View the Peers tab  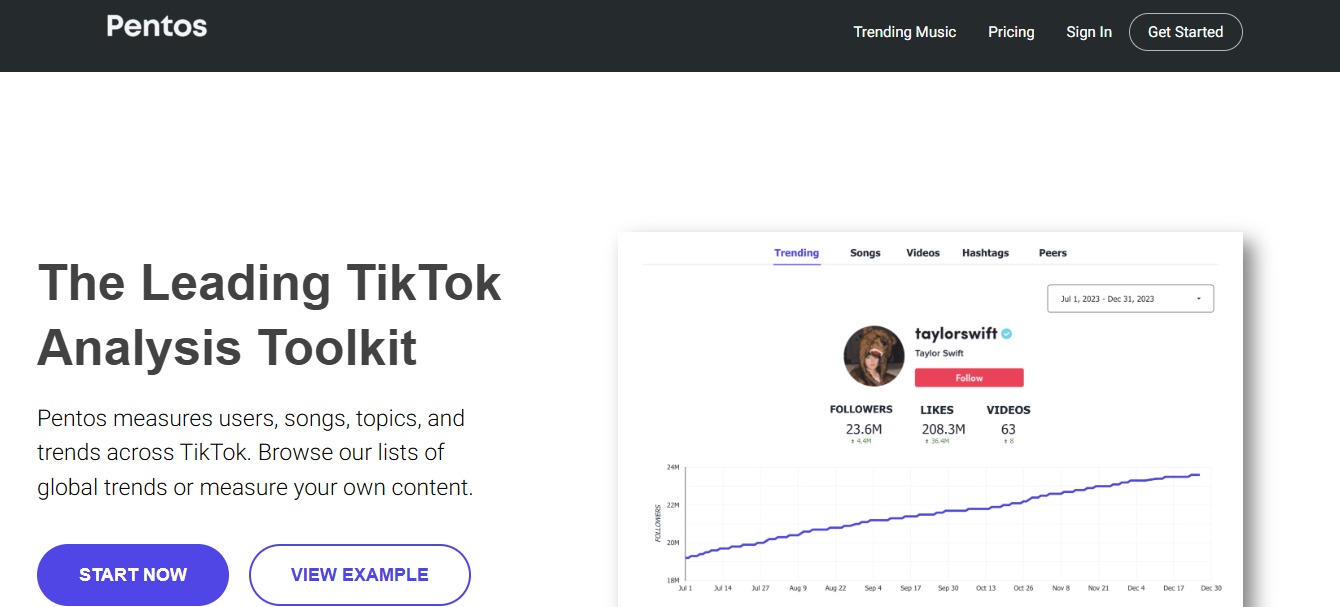click(x=1052, y=252)
